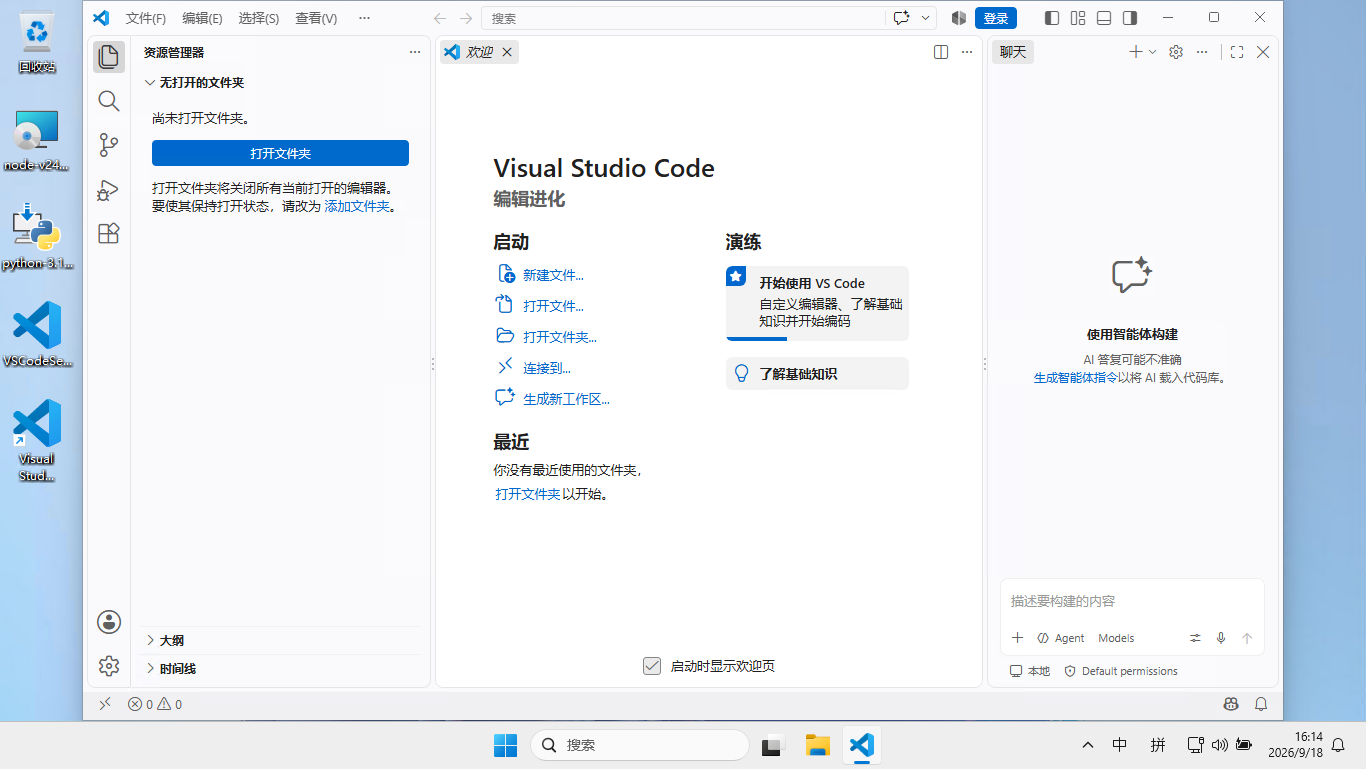The height and width of the screenshot is (769, 1366).
Task: Open the 选择(S) menu
Action: coord(259,18)
